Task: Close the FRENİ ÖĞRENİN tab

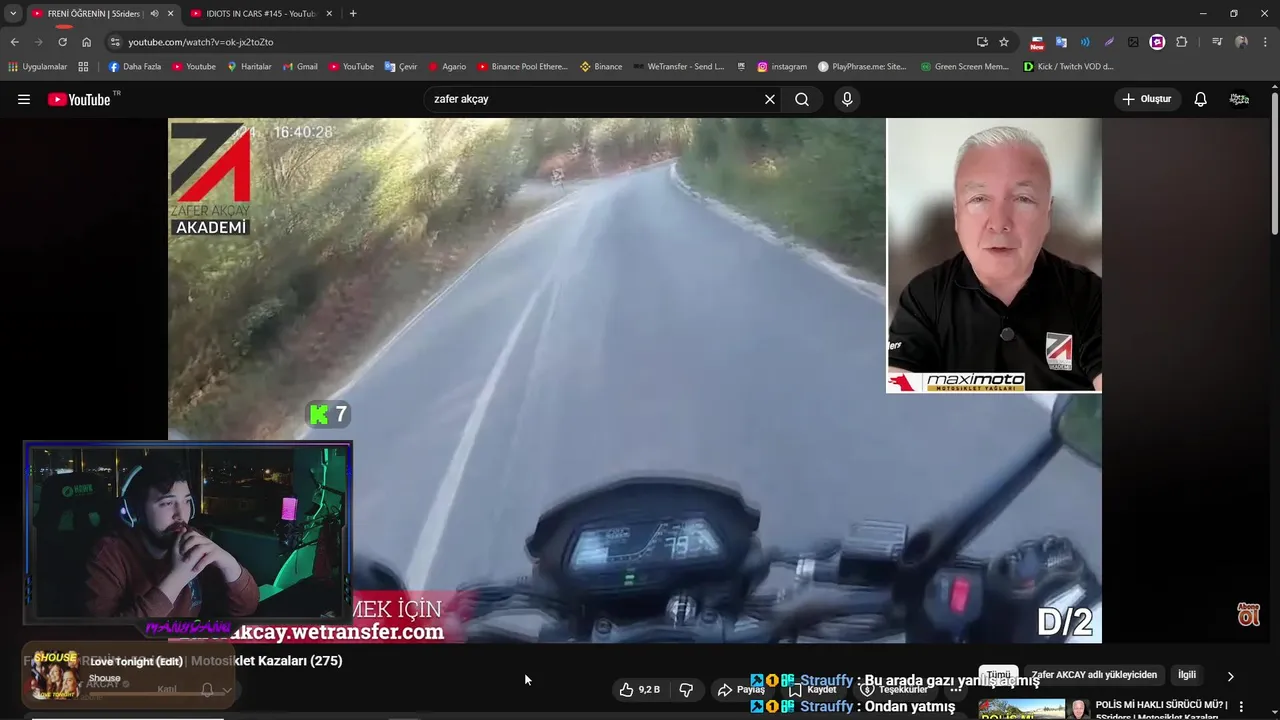Action: tap(170, 14)
